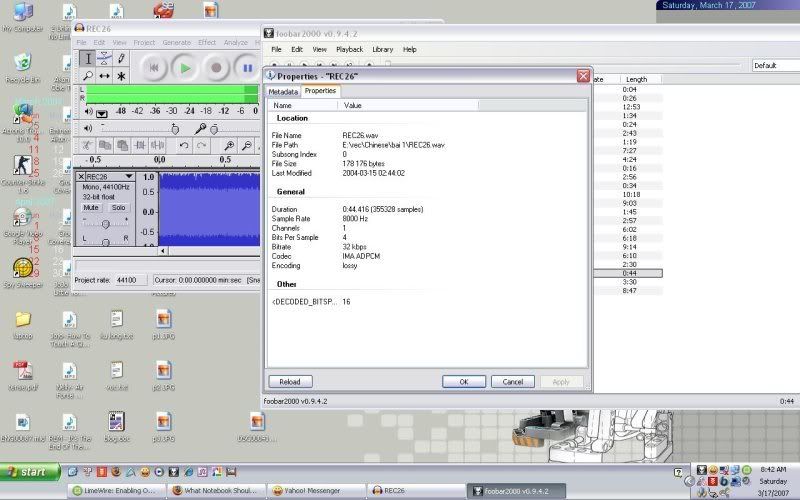Adjust the REC26 track pan slider

pyautogui.click(x=106, y=241)
